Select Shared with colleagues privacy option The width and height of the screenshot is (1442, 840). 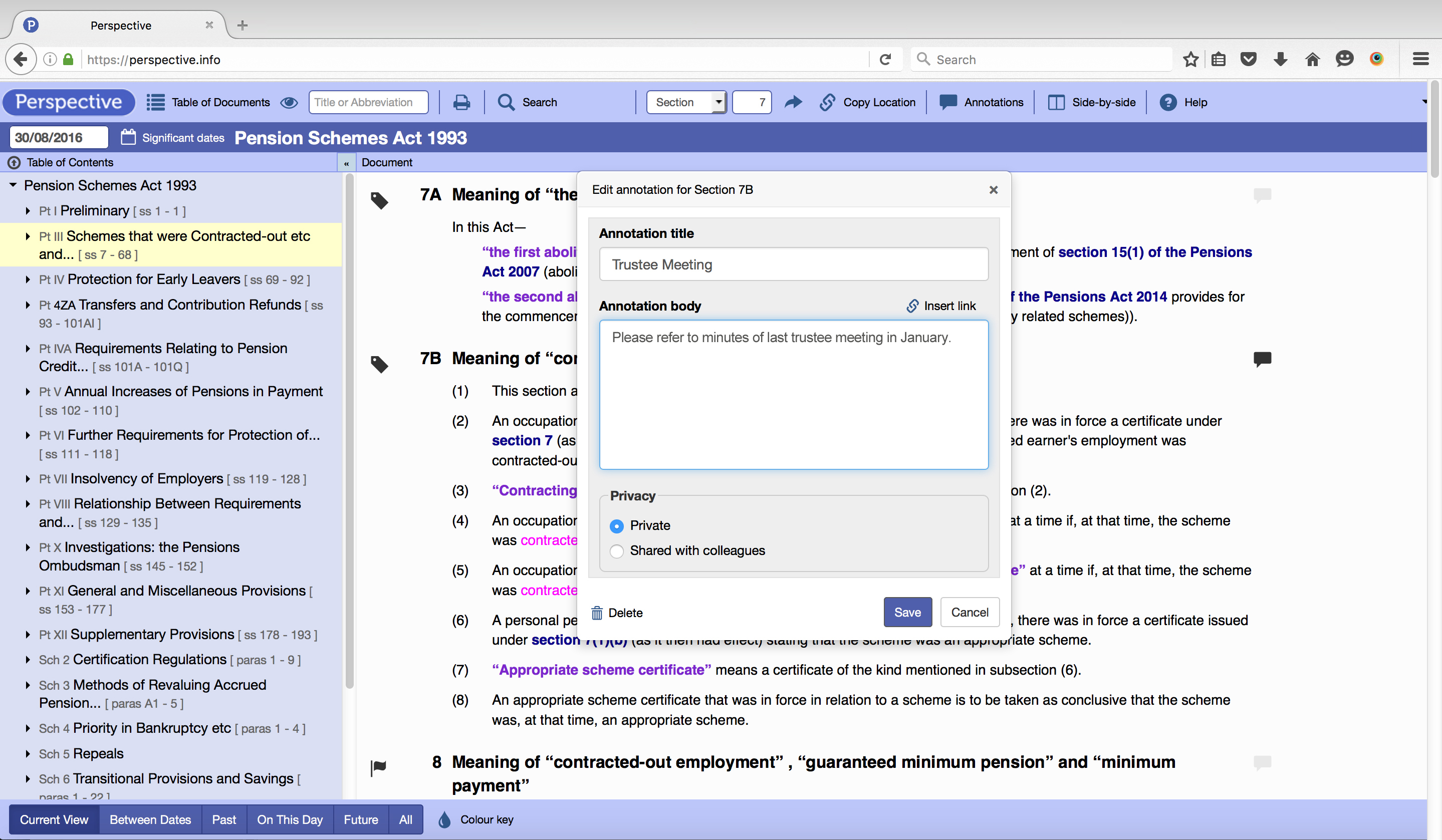(x=616, y=551)
